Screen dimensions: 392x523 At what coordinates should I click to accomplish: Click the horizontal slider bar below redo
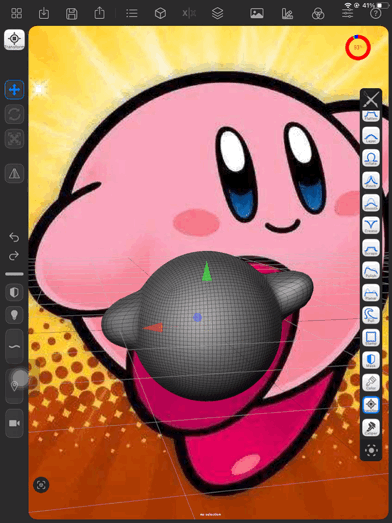click(x=14, y=274)
